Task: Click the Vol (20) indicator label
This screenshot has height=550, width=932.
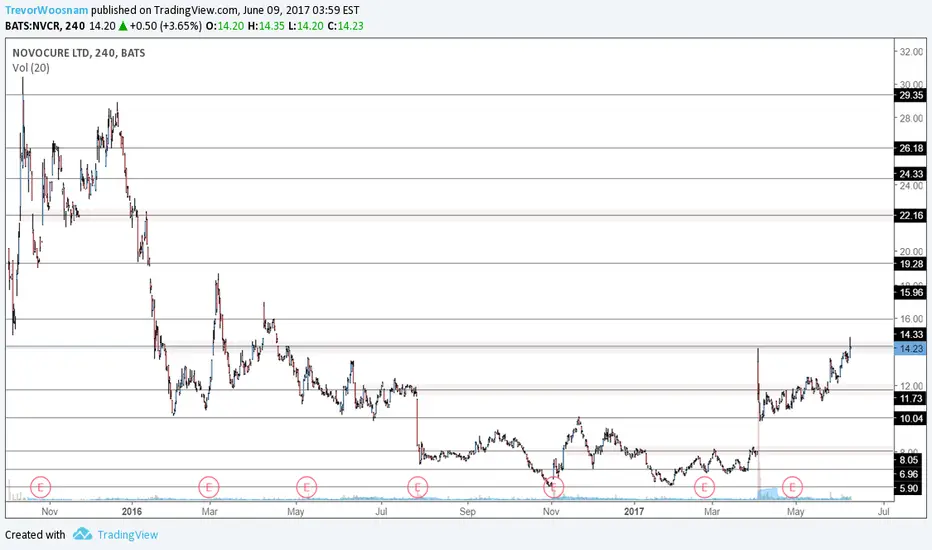Action: coord(31,68)
